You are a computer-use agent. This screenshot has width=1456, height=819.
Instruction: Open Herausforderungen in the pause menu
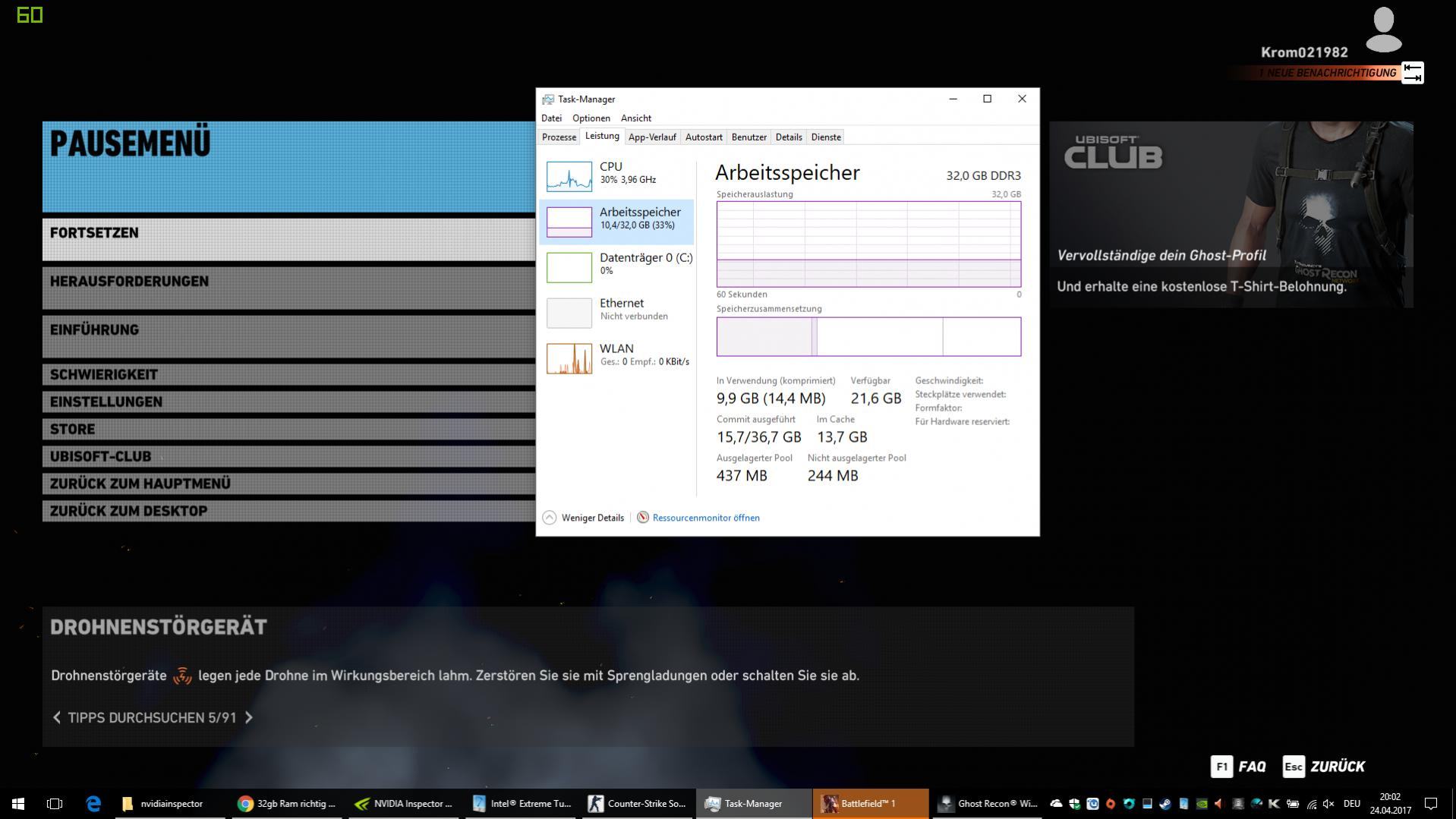[288, 287]
